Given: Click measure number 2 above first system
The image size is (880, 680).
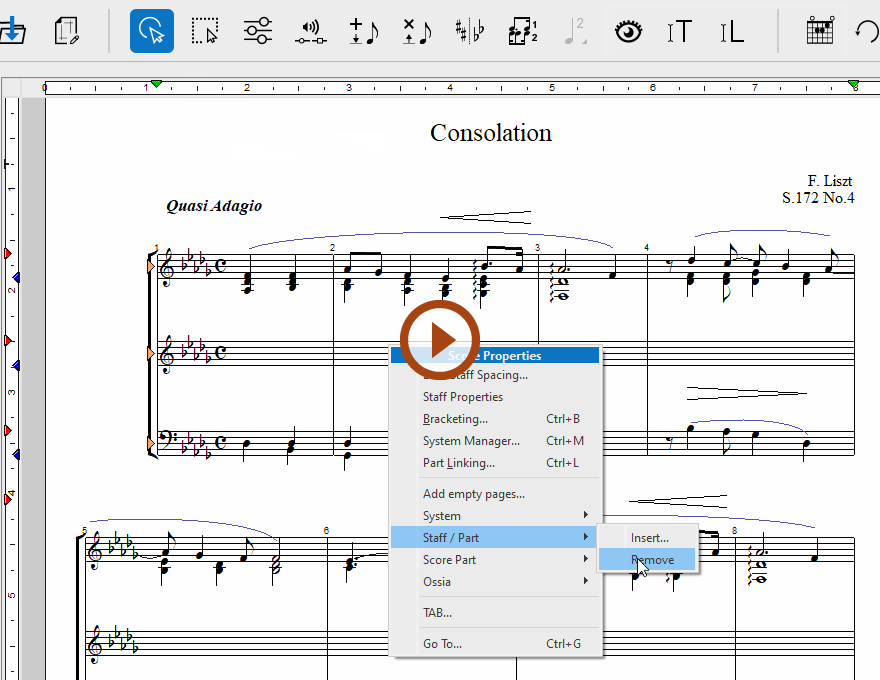Looking at the screenshot, I should [332, 247].
